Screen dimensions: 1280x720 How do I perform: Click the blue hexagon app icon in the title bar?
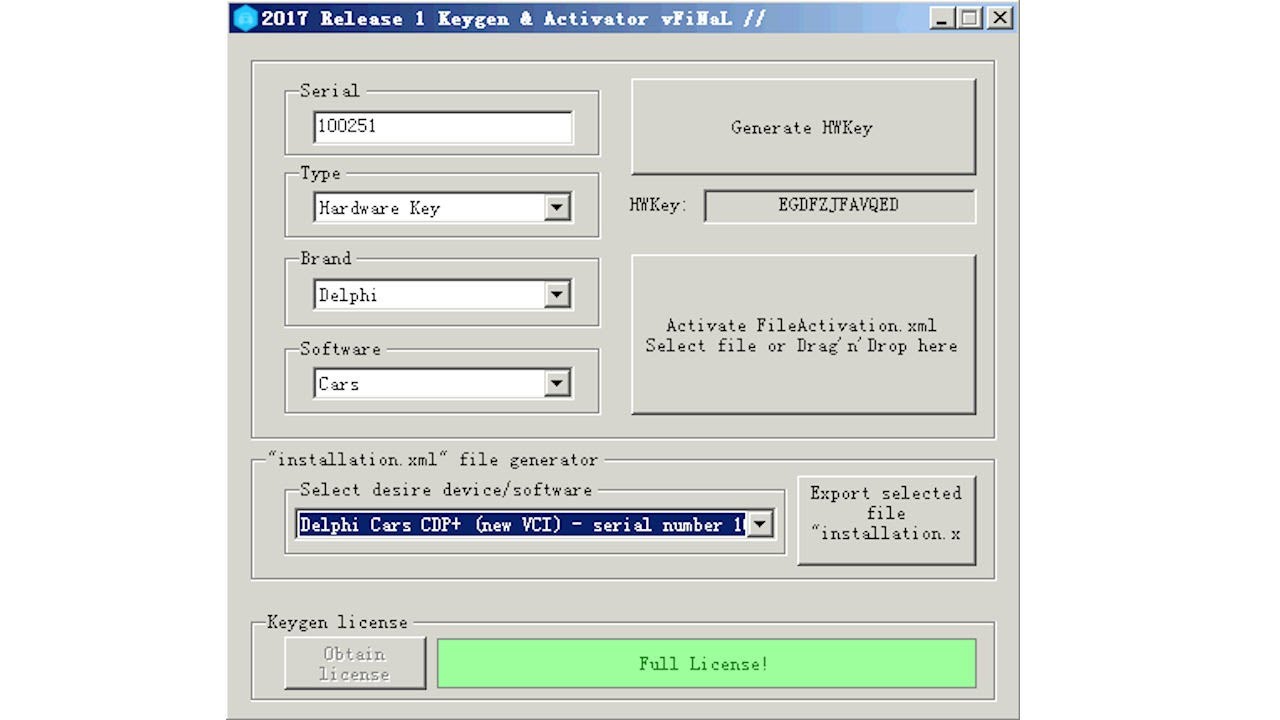point(245,18)
